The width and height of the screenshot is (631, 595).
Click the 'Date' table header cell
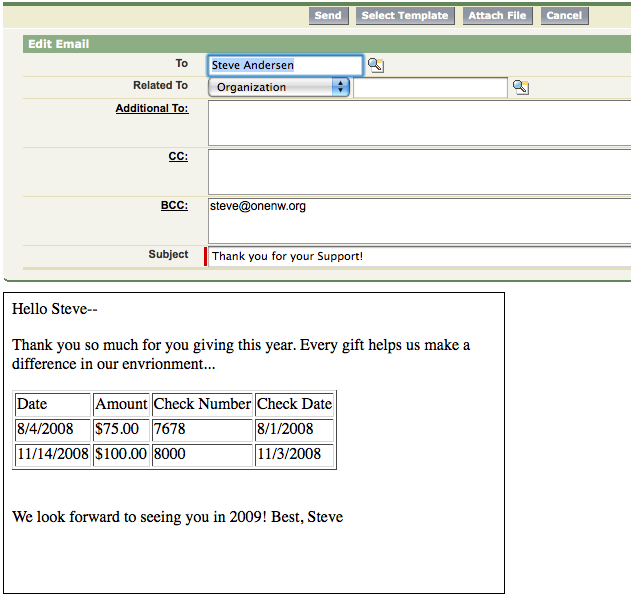(53, 404)
